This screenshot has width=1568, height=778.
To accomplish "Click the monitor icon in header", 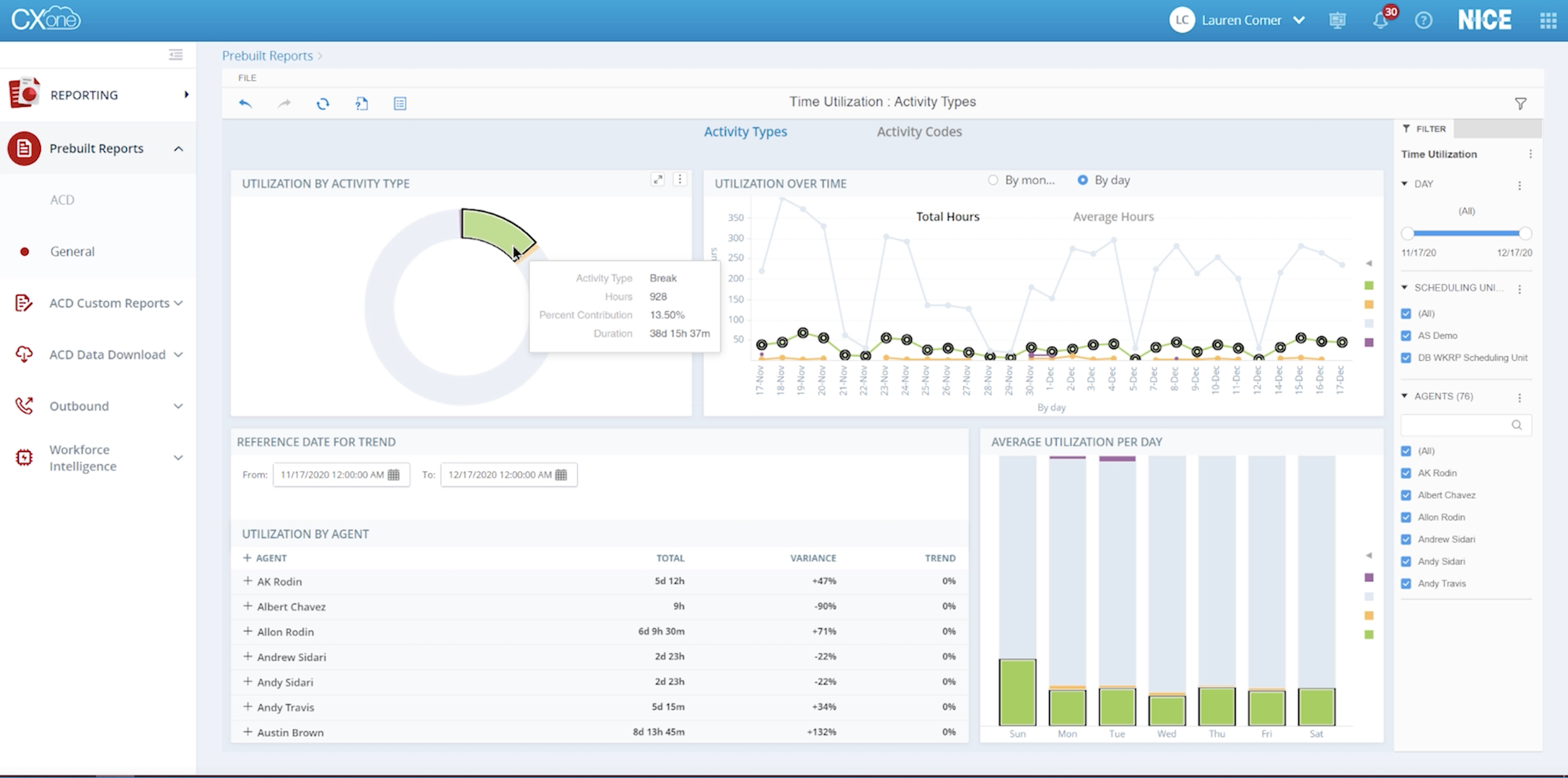I will pyautogui.click(x=1338, y=20).
